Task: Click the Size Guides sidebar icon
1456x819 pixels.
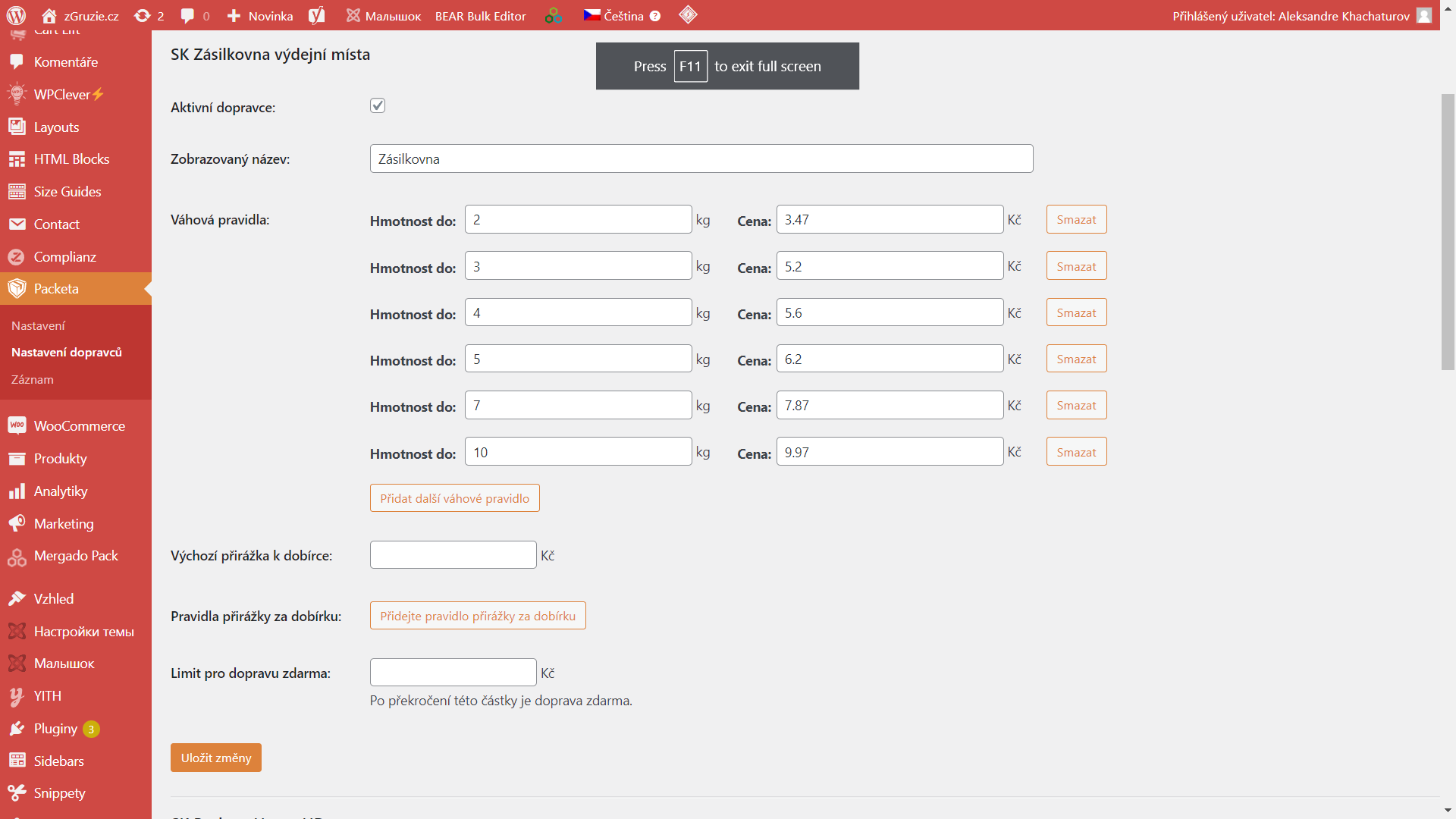Action: [17, 192]
